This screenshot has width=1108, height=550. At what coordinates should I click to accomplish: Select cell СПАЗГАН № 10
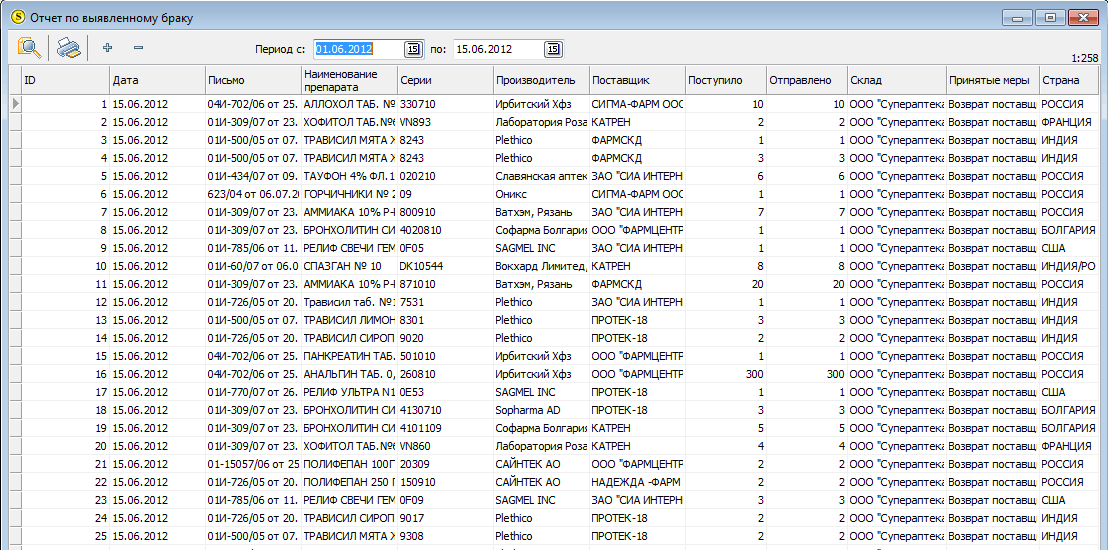click(x=350, y=266)
